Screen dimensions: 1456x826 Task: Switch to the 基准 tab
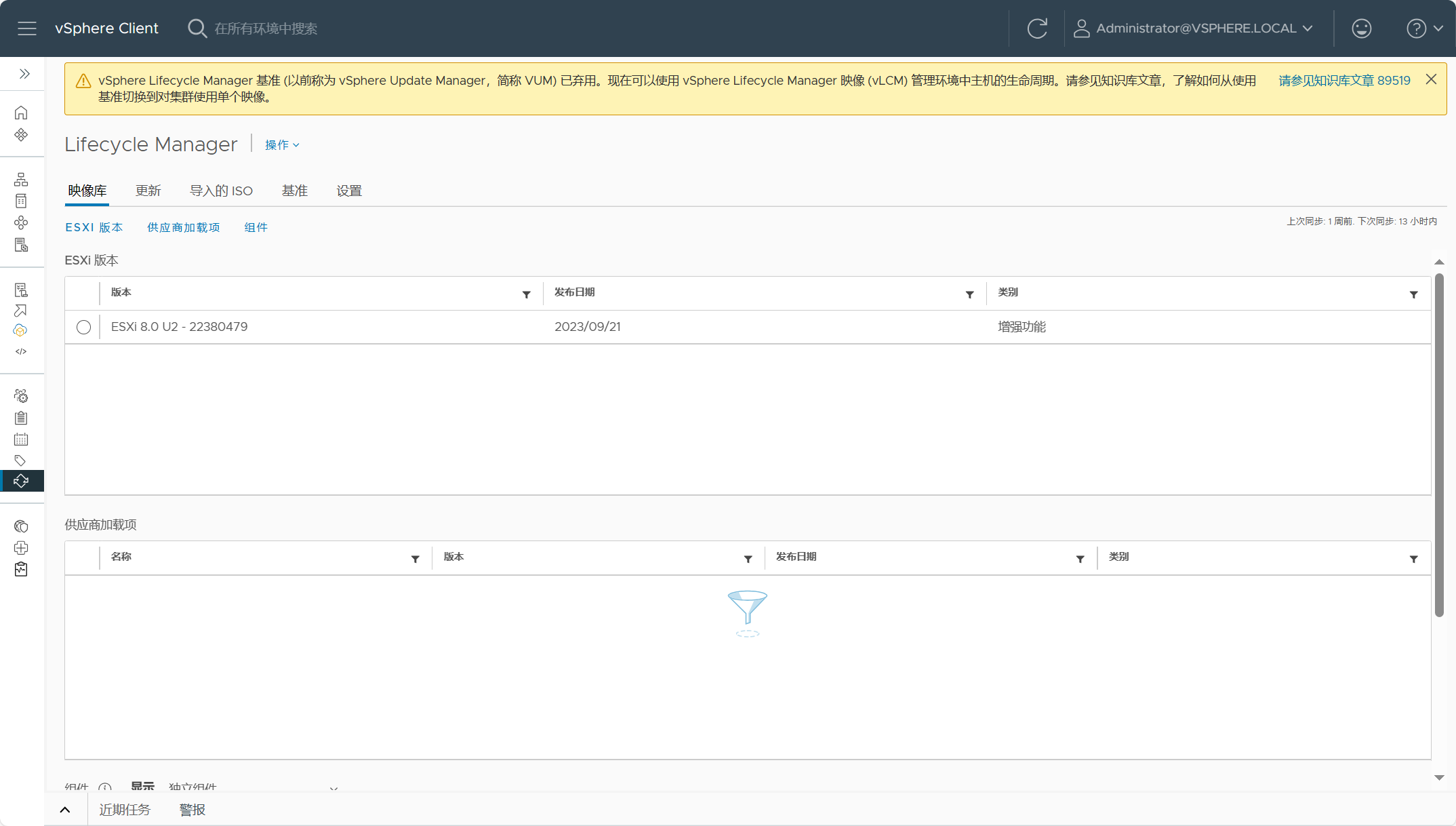tap(295, 191)
